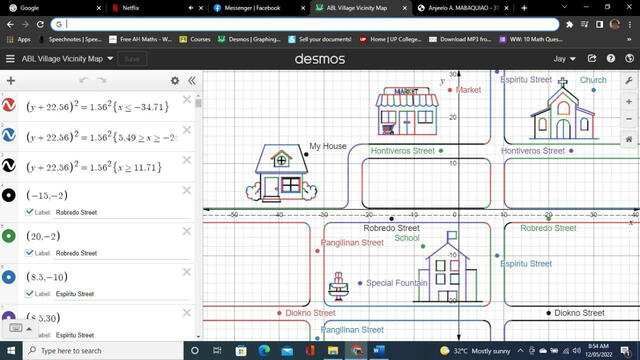640x360 pixels.
Task: Open the language globe menu
Action: [629, 59]
